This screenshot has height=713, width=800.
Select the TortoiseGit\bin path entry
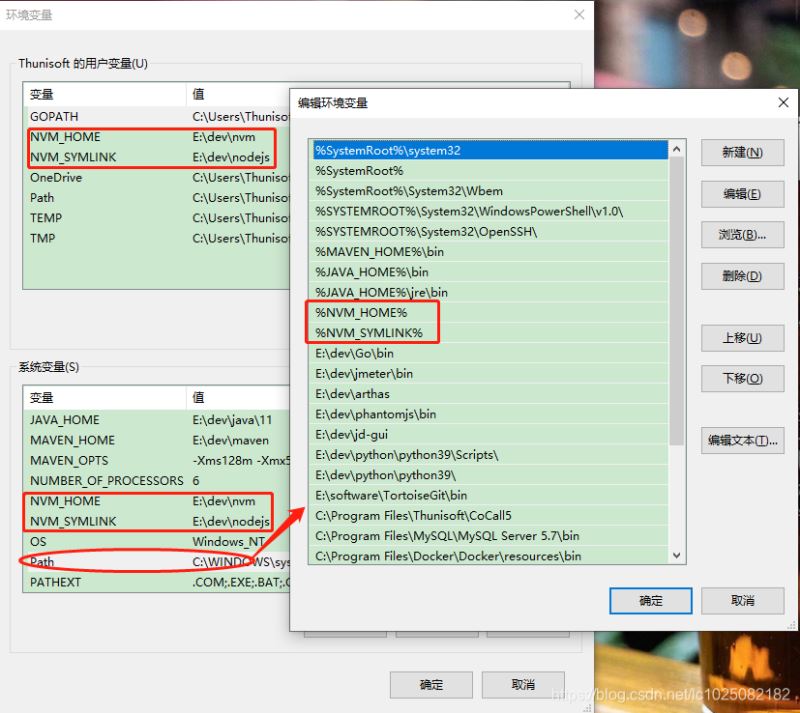coord(490,495)
